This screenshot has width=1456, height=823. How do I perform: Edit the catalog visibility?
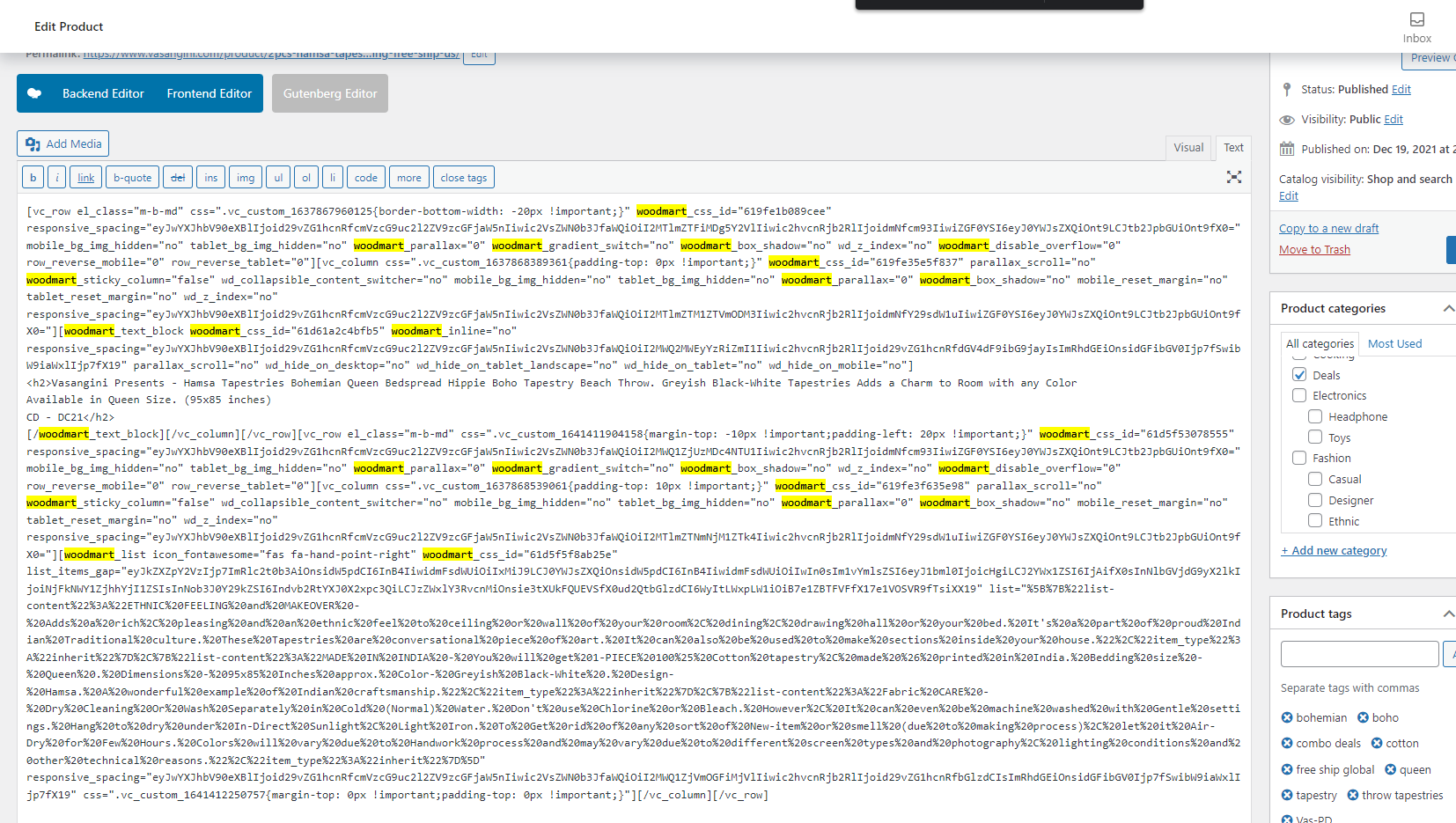(1289, 195)
